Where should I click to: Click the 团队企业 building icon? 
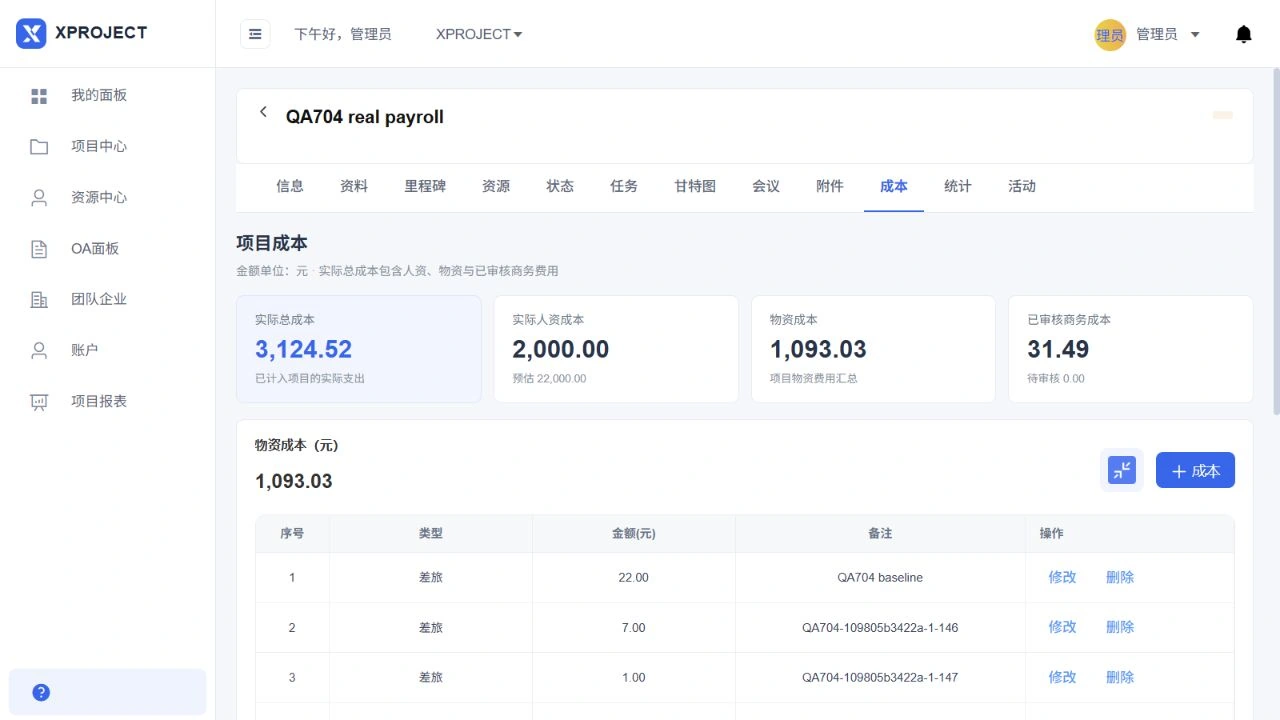tap(39, 299)
